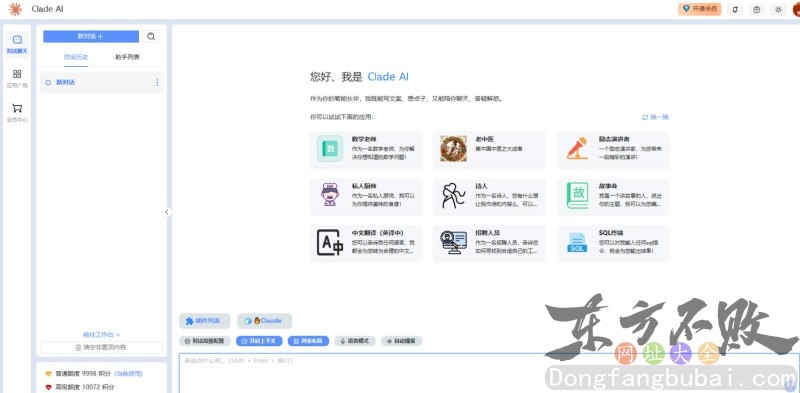Image resolution: width=800 pixels, height=393 pixels.
Task: Click the 故事会 card title text
Action: pyautogui.click(x=608, y=186)
